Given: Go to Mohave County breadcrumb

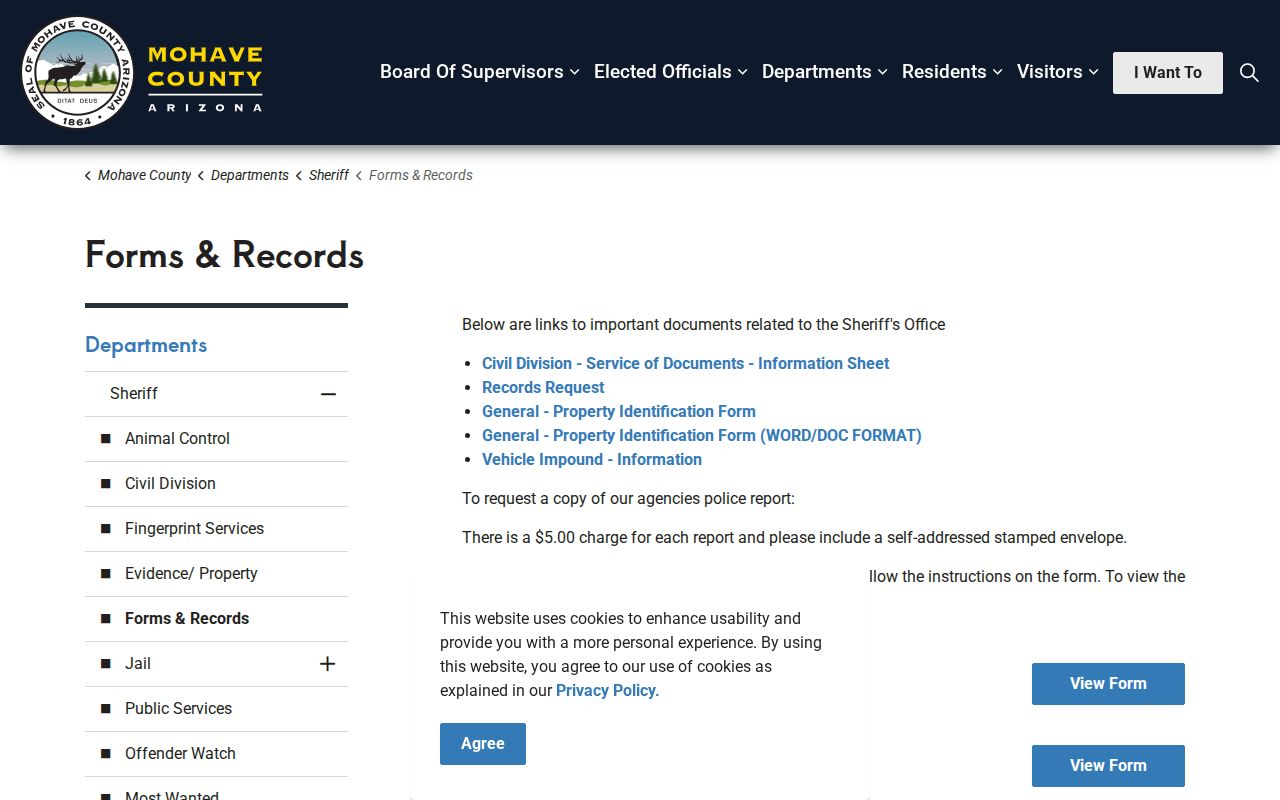Looking at the screenshot, I should pos(144,175).
